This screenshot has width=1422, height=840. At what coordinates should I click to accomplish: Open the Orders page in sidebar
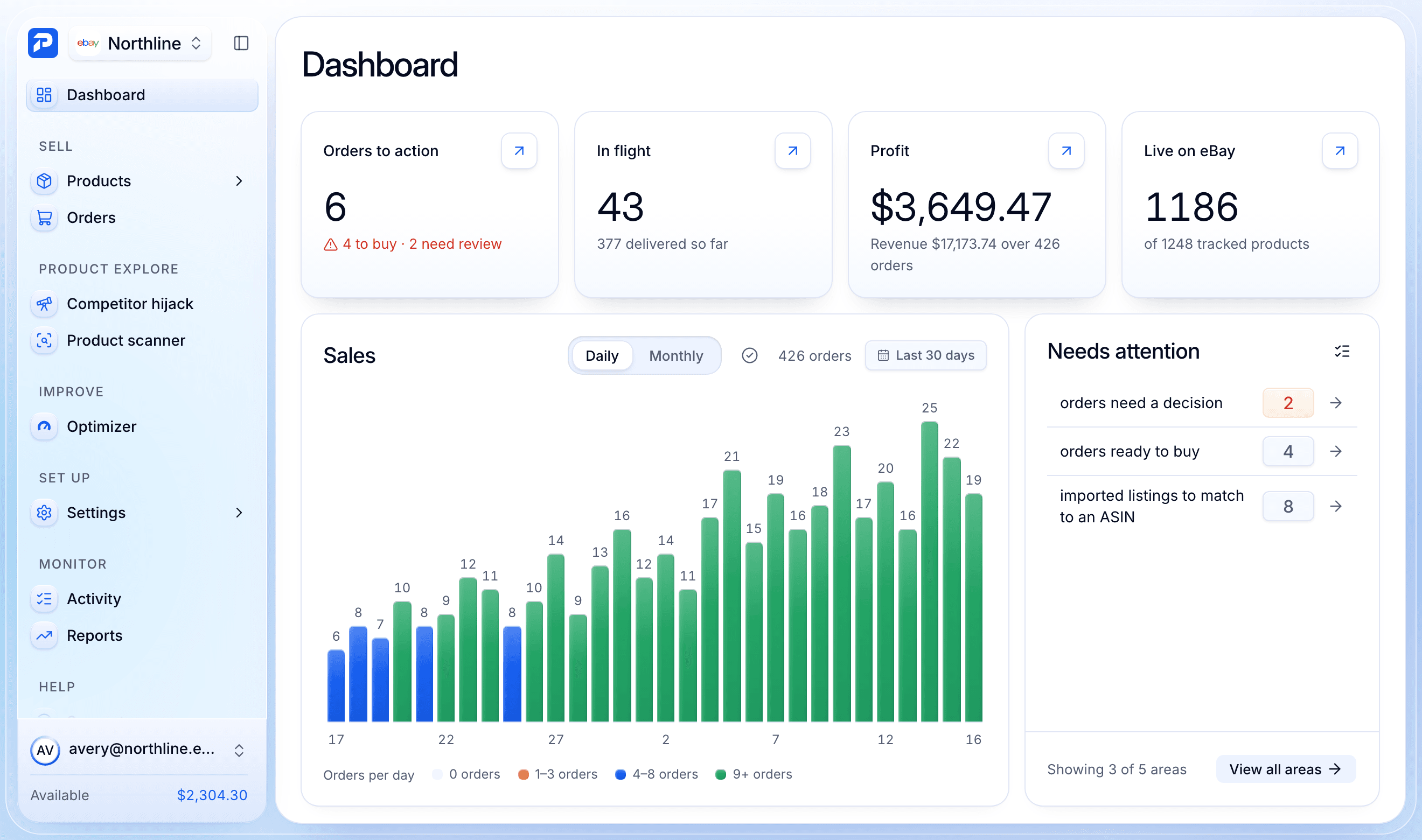coord(142,218)
